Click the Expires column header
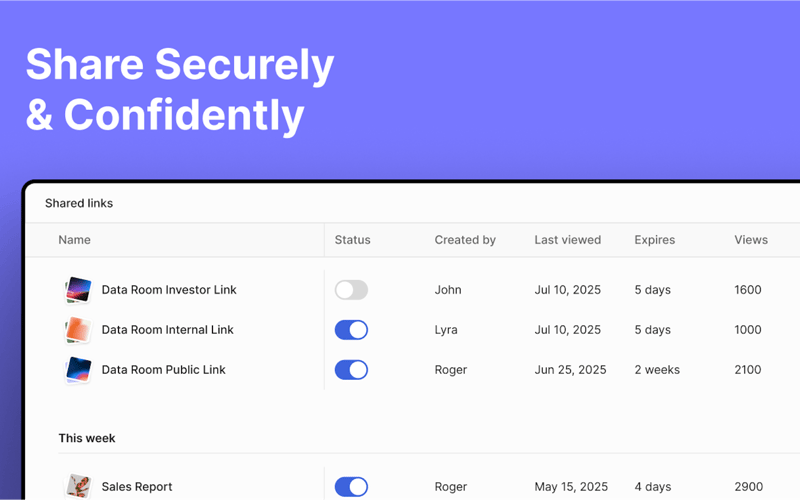800x500 pixels. (x=654, y=240)
